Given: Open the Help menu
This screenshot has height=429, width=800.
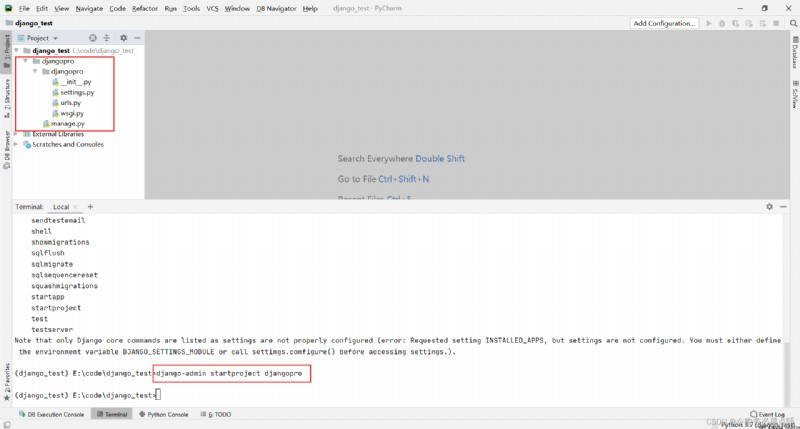Looking at the screenshot, I should click(310, 9).
